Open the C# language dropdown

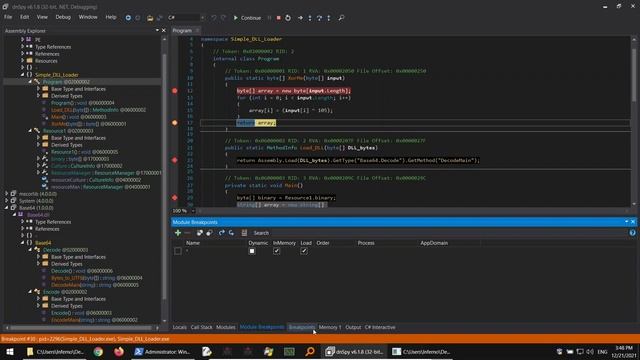coord(186,18)
